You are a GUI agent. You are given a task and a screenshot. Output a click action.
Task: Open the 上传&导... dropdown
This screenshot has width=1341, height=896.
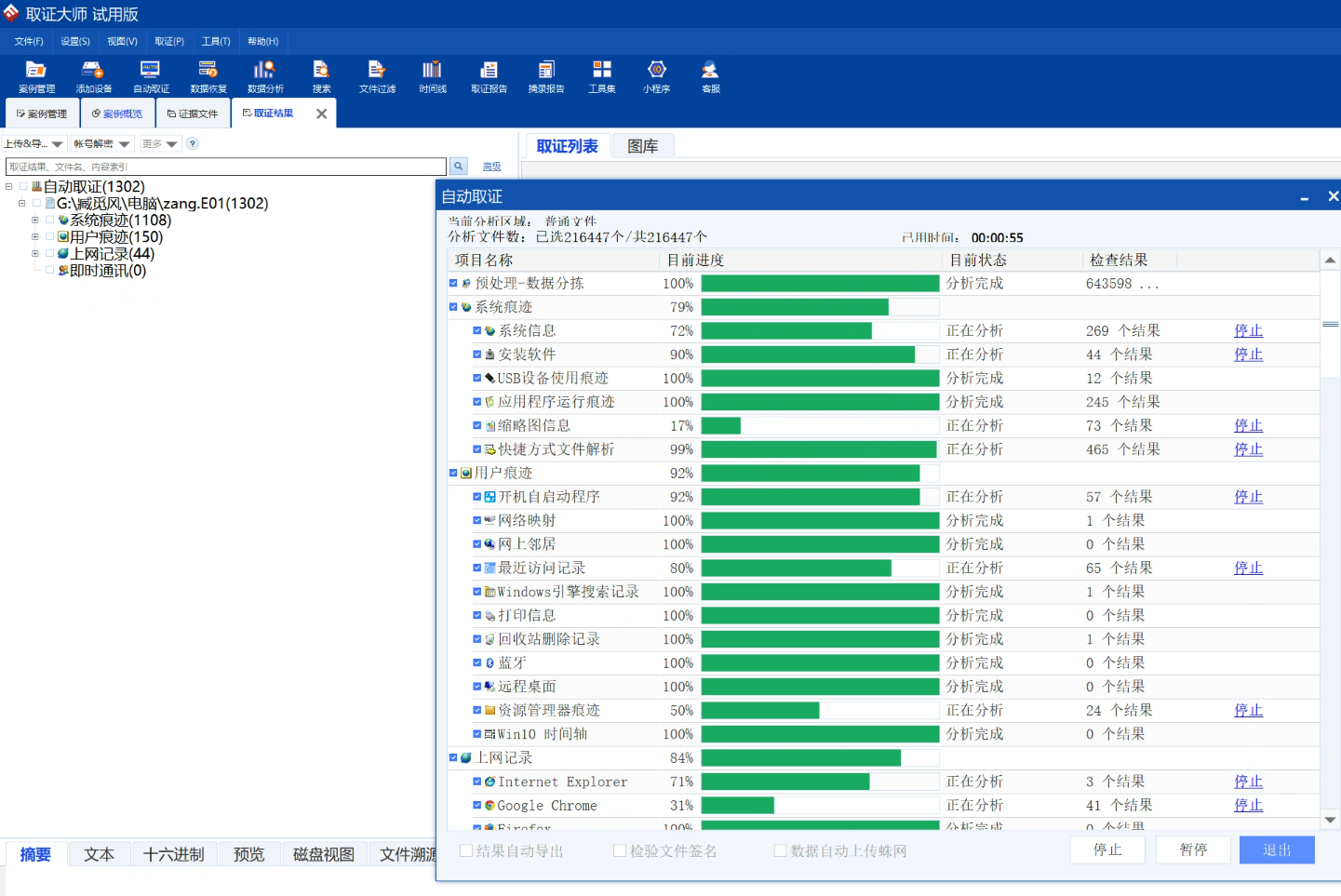(x=34, y=143)
